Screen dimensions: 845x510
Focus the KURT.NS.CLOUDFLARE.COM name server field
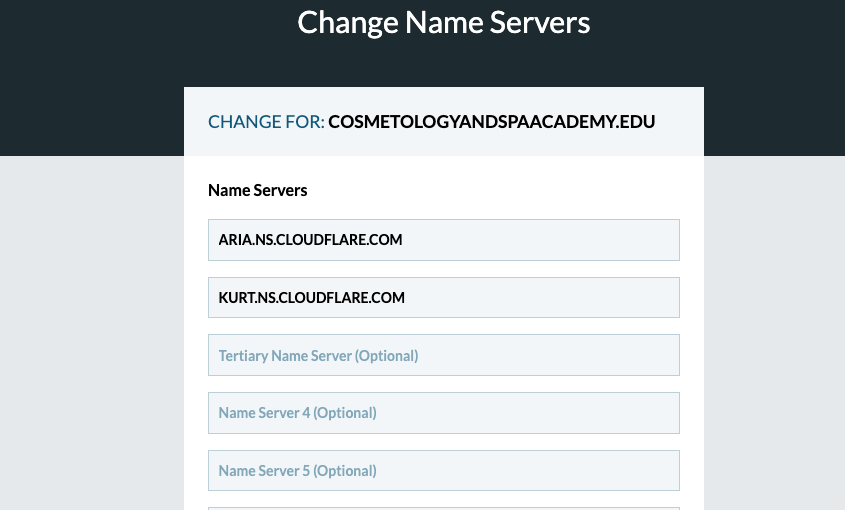[444, 298]
